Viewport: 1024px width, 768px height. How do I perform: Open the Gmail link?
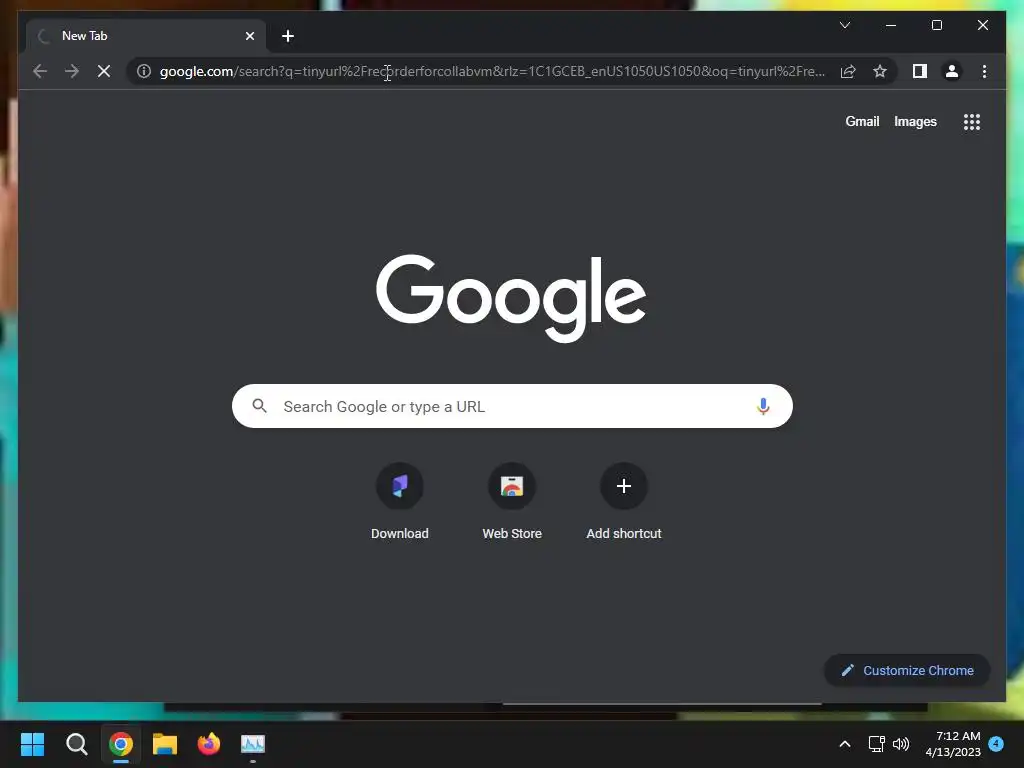coord(862,121)
